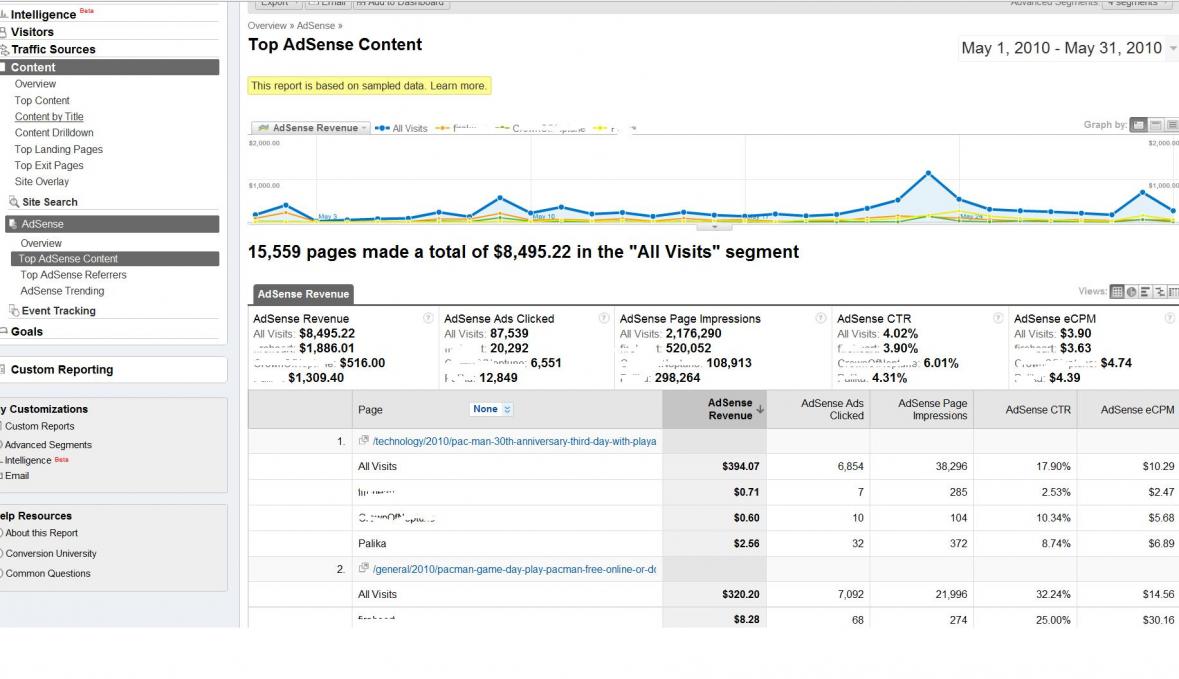The image size is (1179, 679).
Task: Open the AdSense Revenue graph metric dropdown
Action: point(309,128)
